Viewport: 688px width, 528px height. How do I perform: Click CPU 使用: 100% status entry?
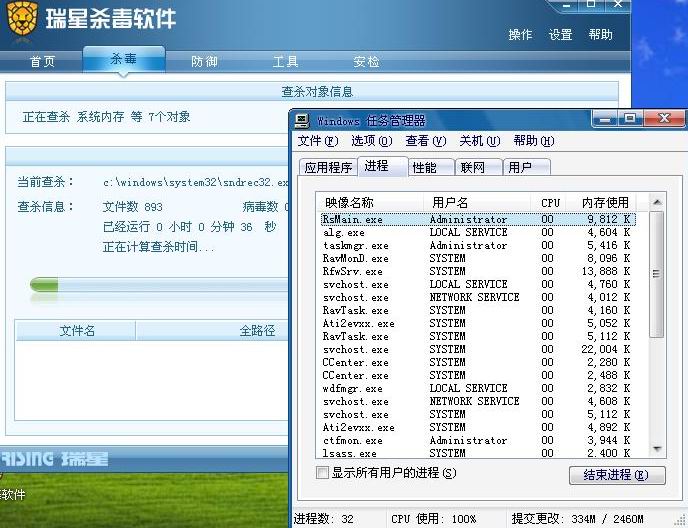point(434,519)
